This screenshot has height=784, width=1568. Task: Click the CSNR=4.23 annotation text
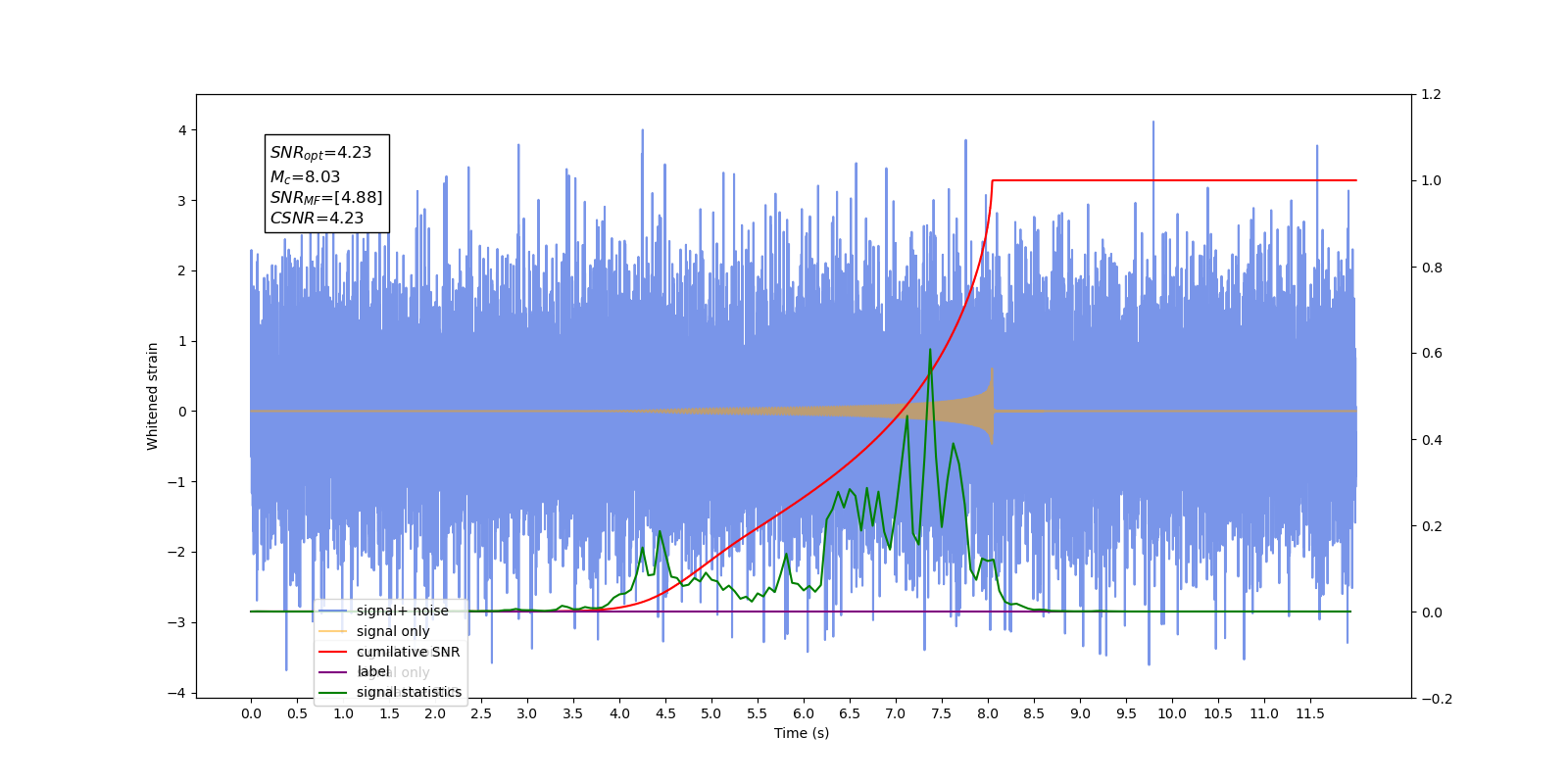point(317,219)
